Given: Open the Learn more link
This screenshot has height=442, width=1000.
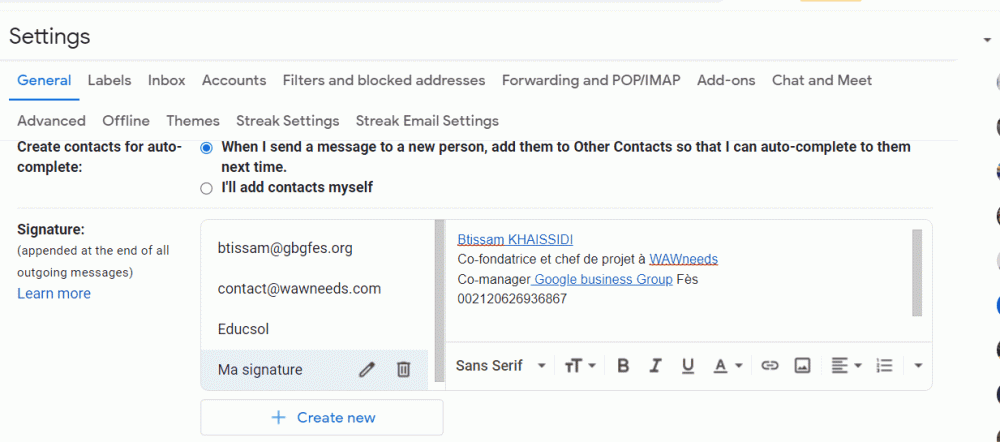Looking at the screenshot, I should click(x=54, y=293).
